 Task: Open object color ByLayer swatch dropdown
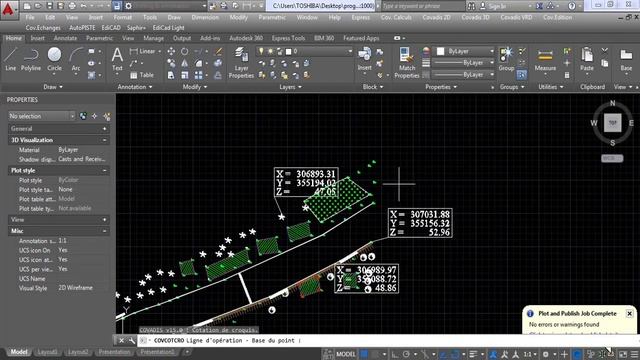[465, 51]
